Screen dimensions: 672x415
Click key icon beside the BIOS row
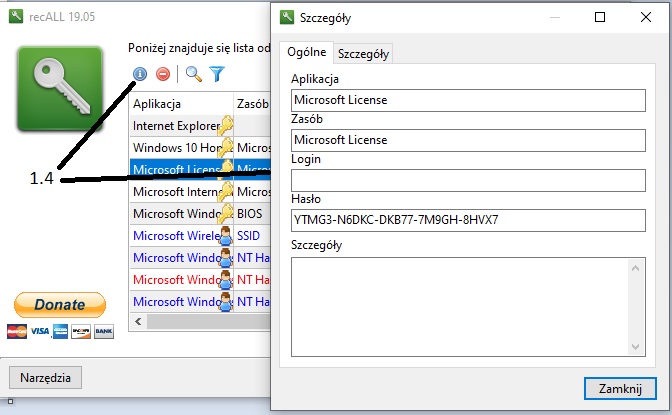pos(226,214)
